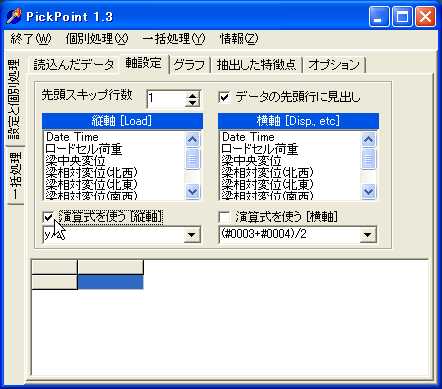Screen dimensions: 442x389
Task: Click the grid column header cell above blue cell
Action: click(110, 267)
